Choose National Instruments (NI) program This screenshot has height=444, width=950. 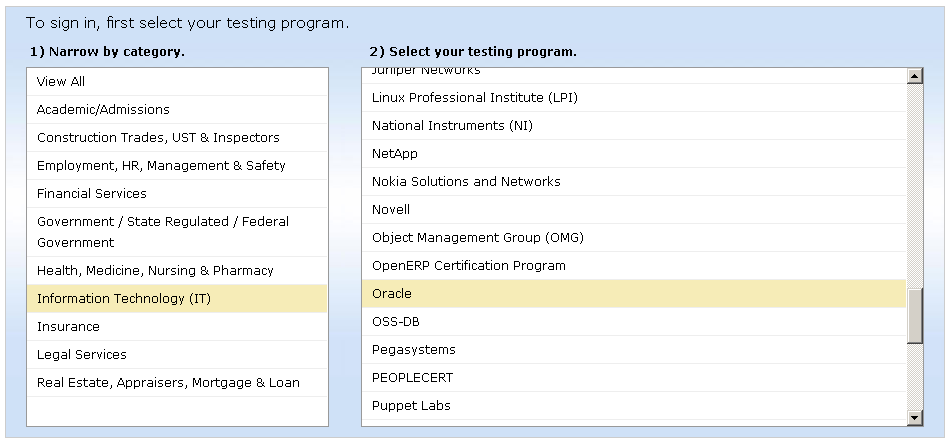tap(452, 126)
